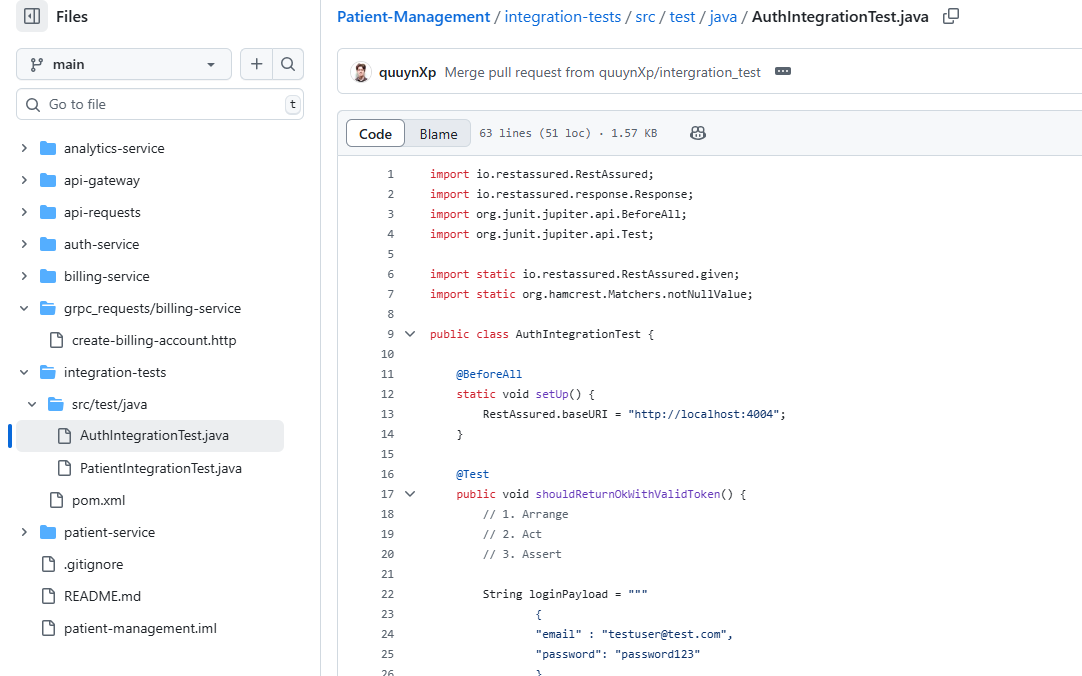Viewport: 1082px width, 676px height.
Task: Select the Code view tab
Action: click(x=376, y=134)
